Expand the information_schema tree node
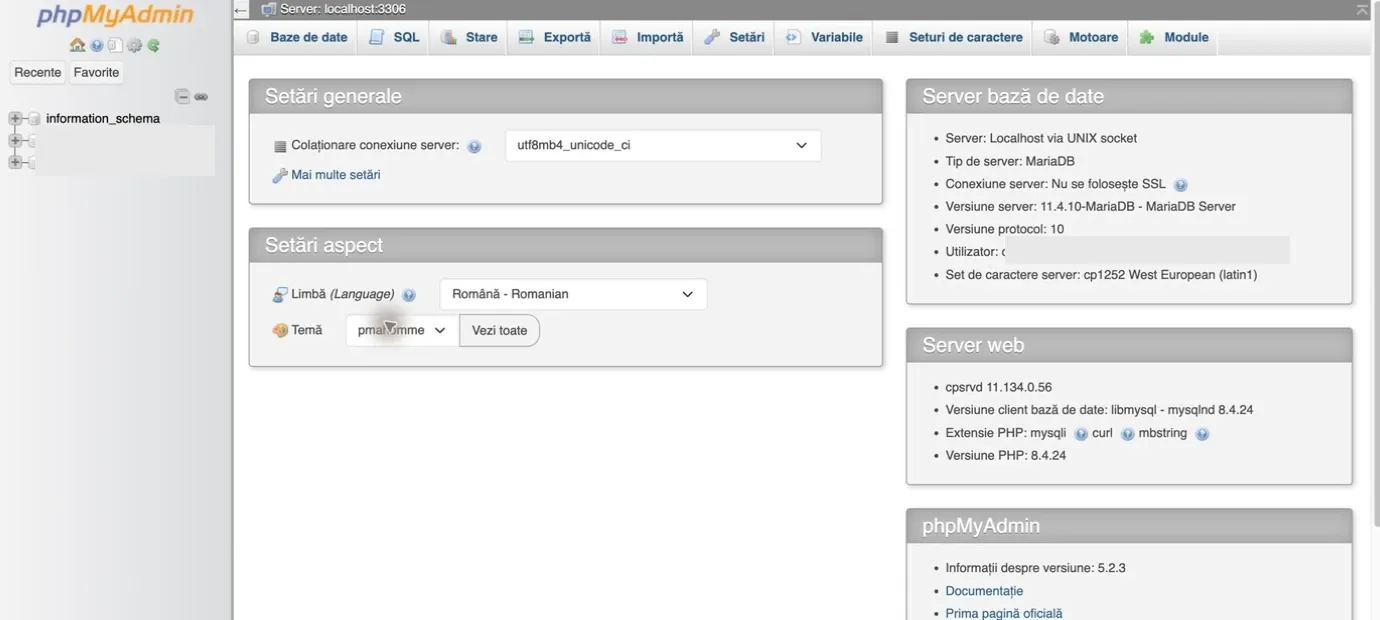The image size is (1380, 620). (15, 119)
